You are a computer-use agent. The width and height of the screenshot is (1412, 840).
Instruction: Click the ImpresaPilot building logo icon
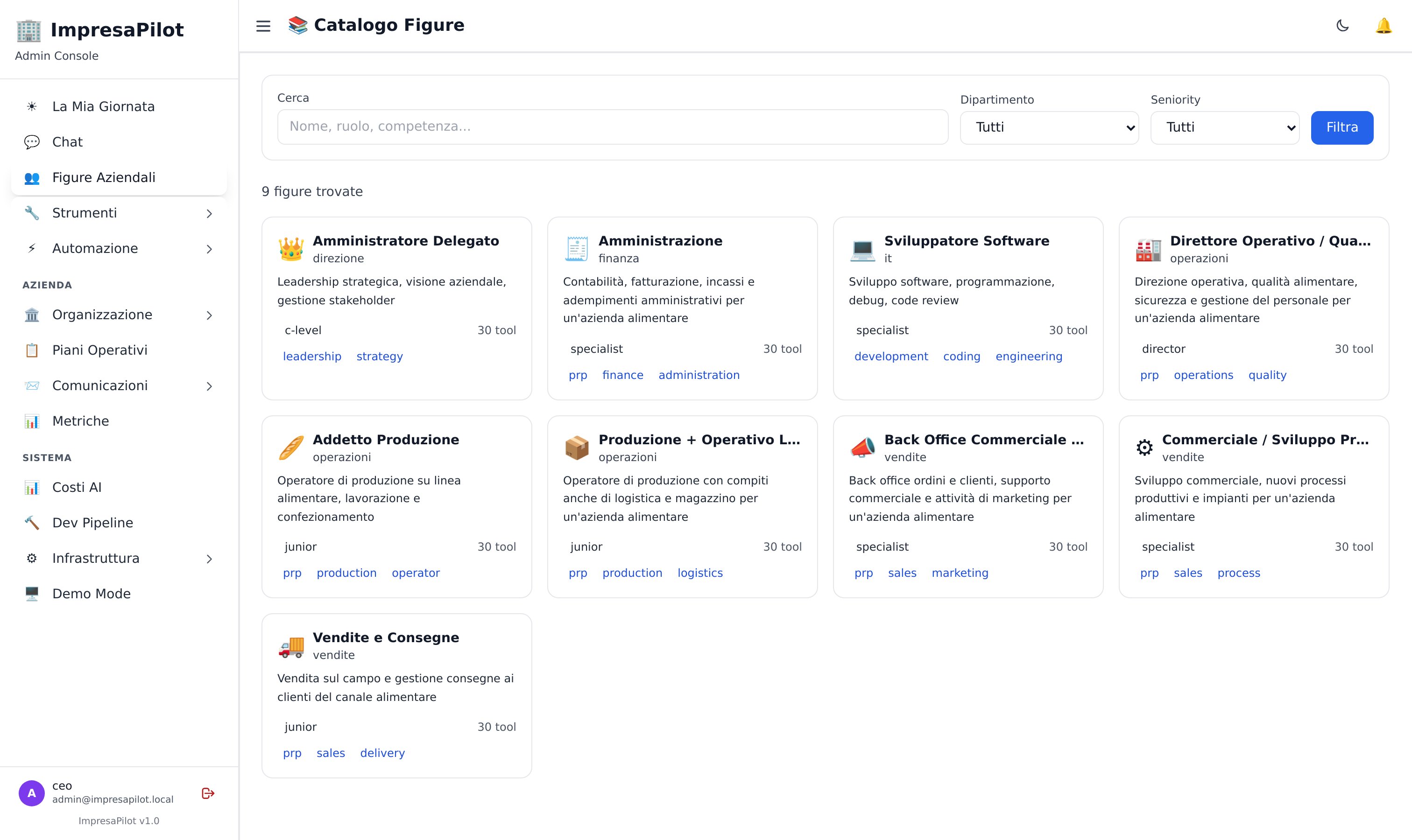pos(28,30)
